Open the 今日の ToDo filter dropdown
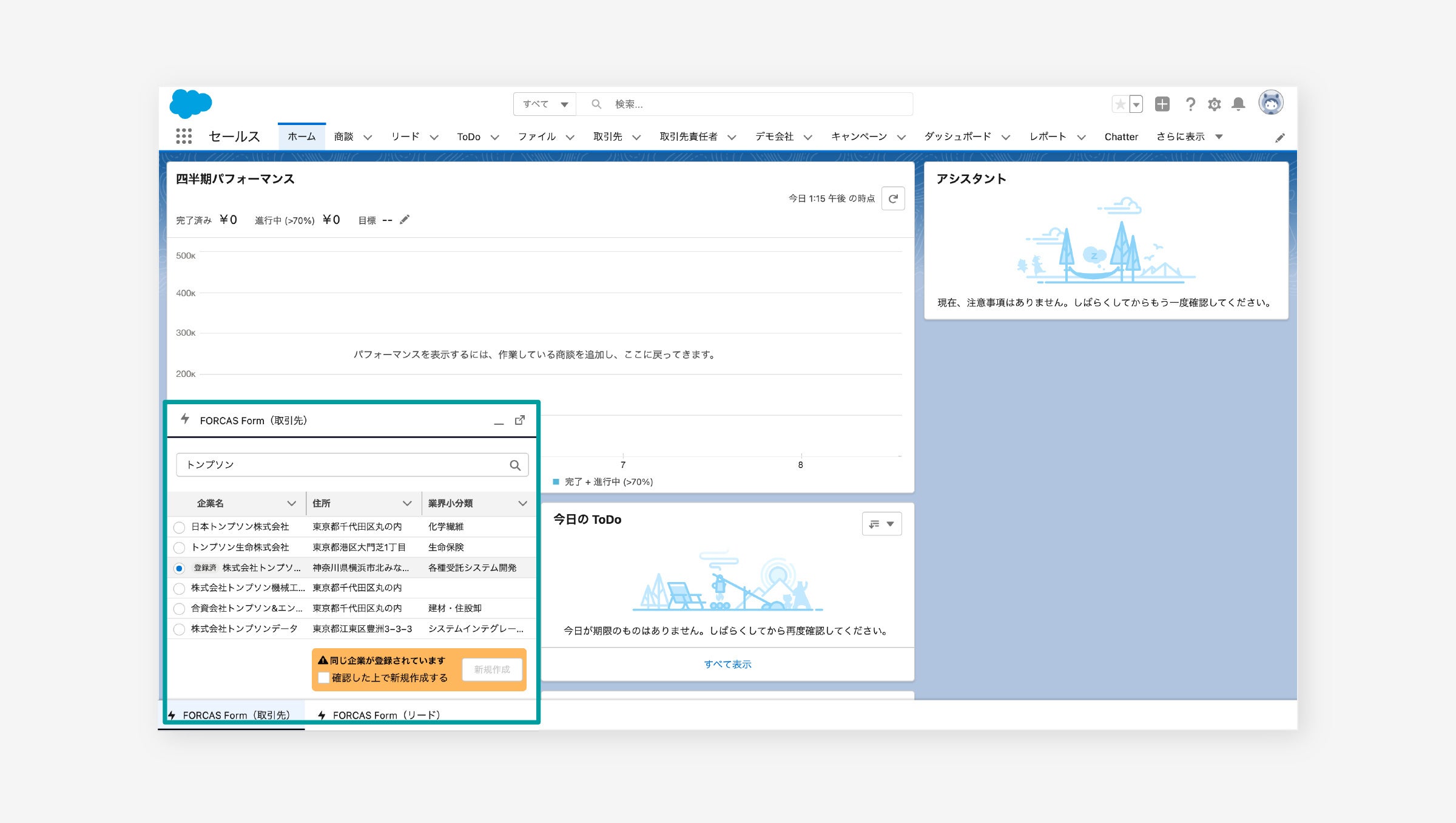Screen dimensions: 1456x823 881,524
